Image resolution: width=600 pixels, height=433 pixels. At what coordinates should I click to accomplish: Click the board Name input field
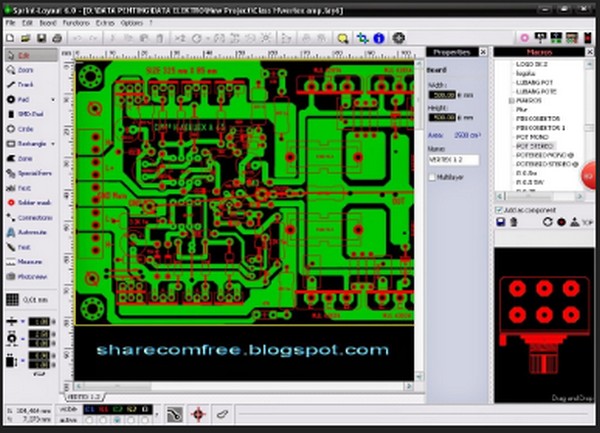[454, 160]
